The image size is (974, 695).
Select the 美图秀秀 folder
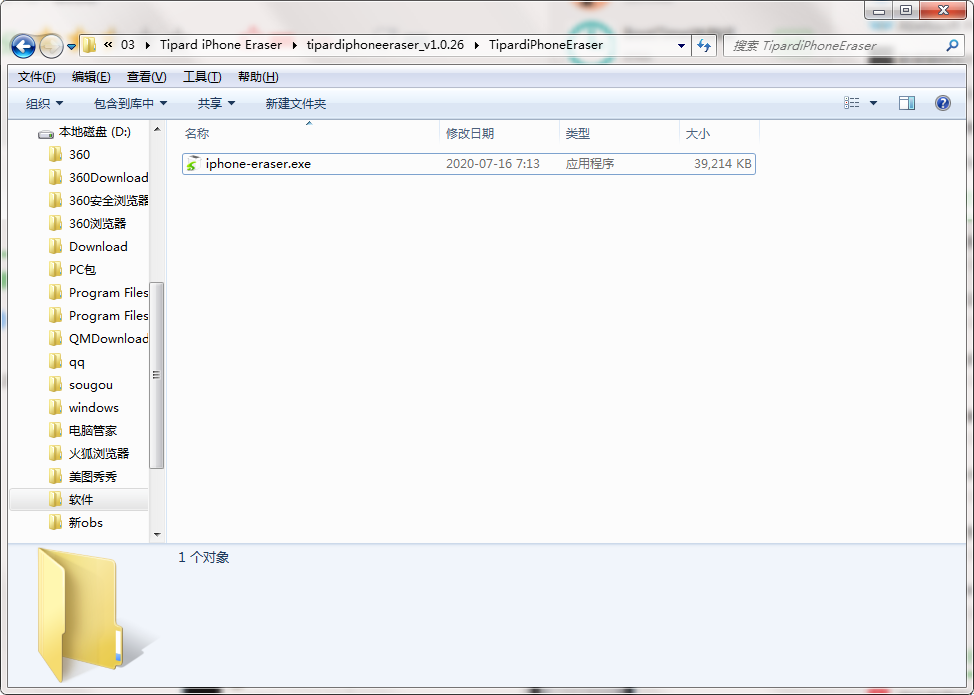click(93, 476)
